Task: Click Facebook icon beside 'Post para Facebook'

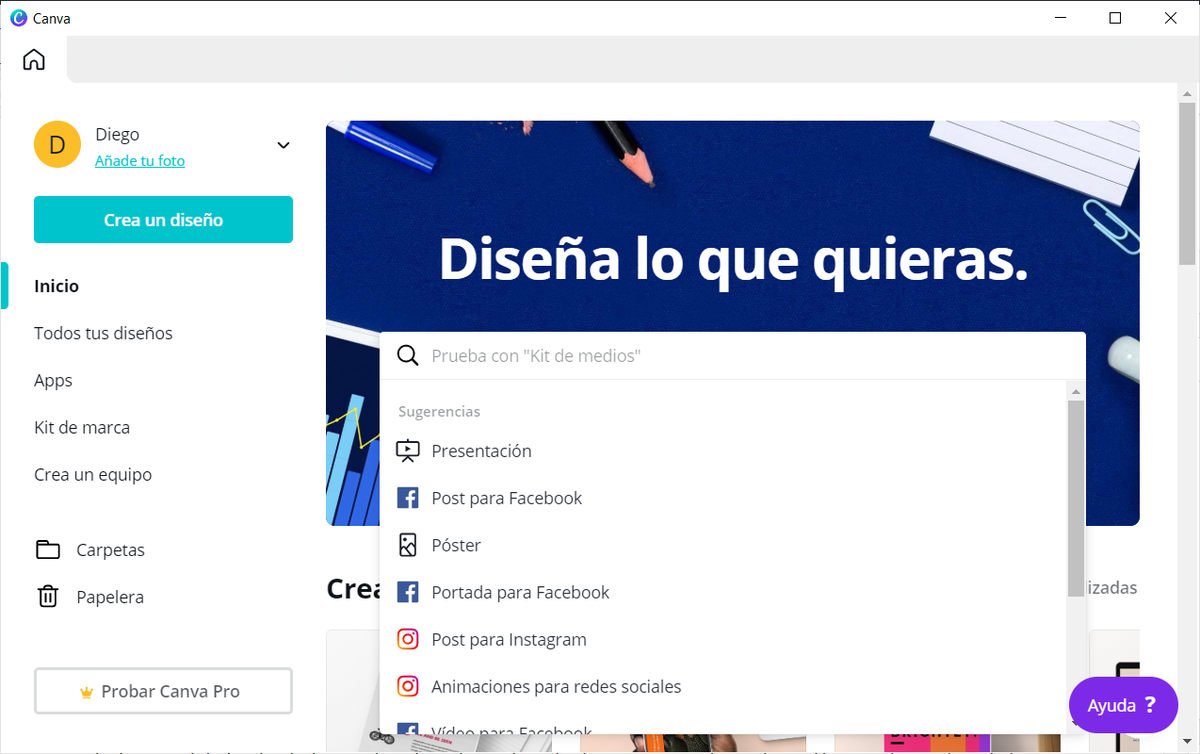Action: click(x=408, y=498)
